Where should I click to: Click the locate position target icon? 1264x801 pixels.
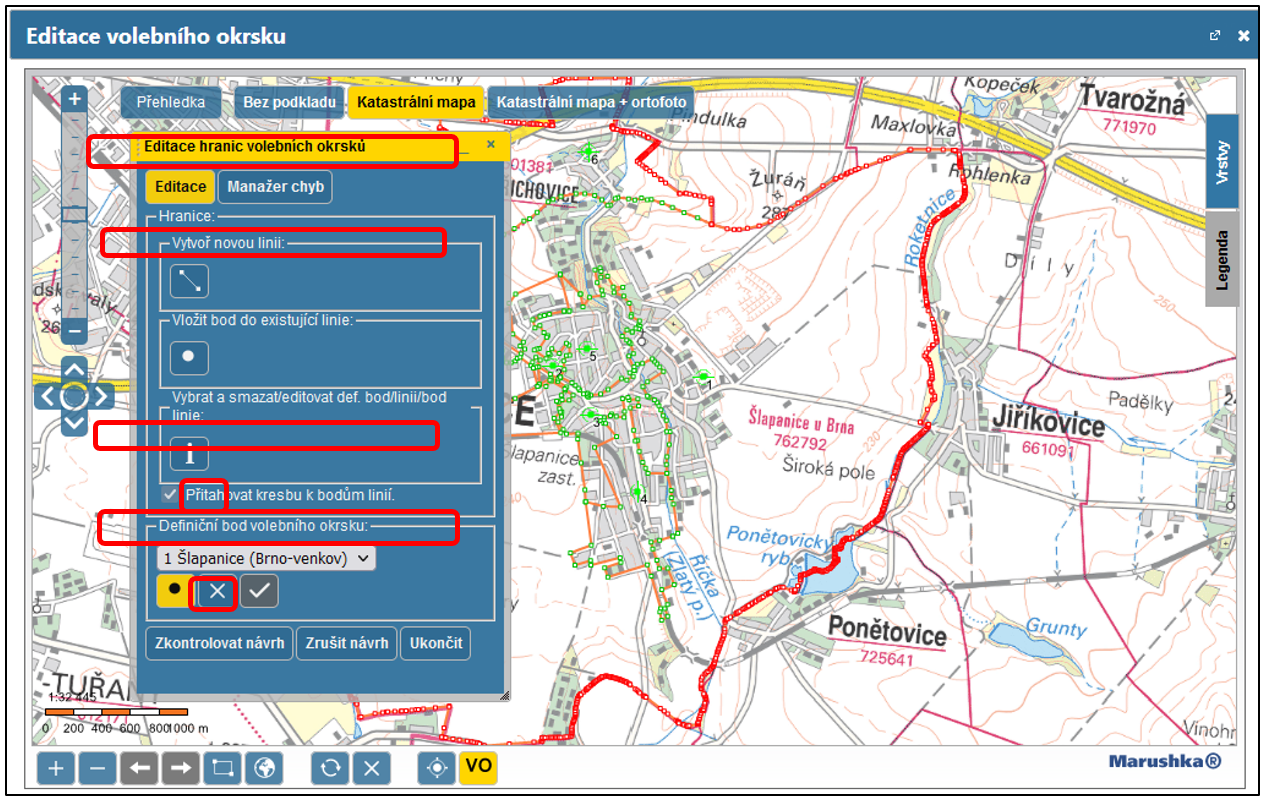[x=436, y=768]
